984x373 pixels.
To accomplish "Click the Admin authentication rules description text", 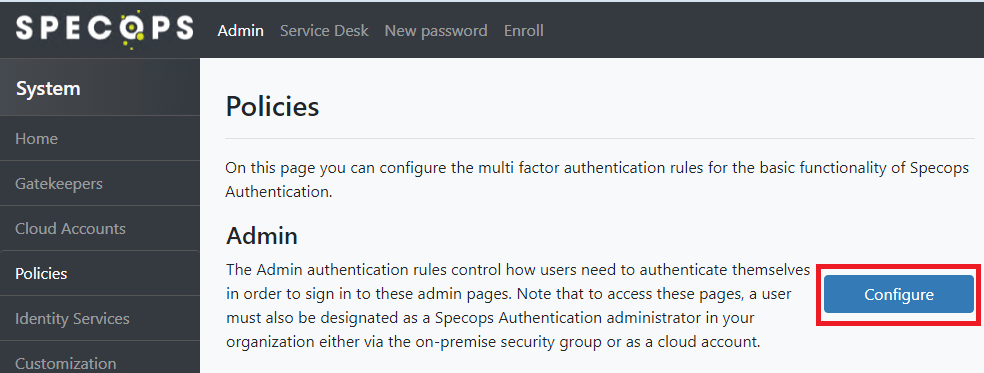I will point(518,306).
